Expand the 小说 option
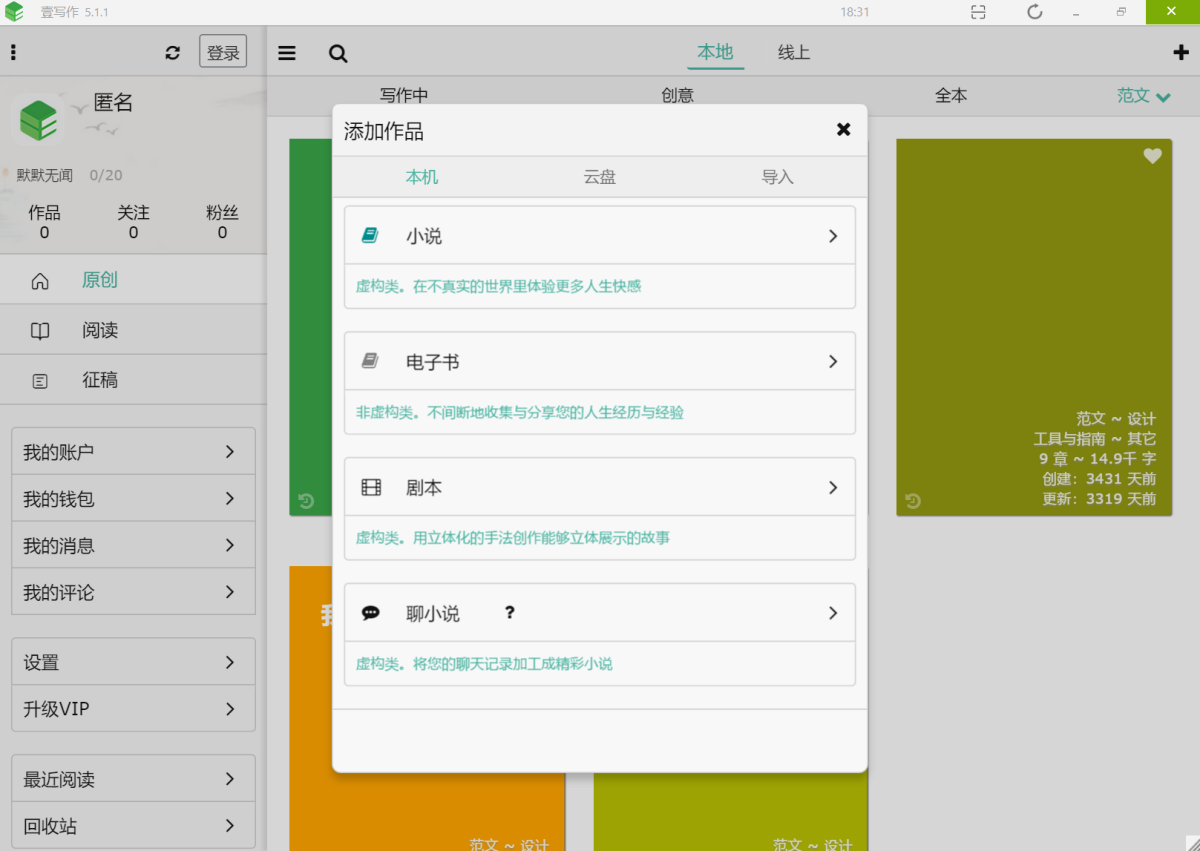The height and width of the screenshot is (851, 1200). 832,237
